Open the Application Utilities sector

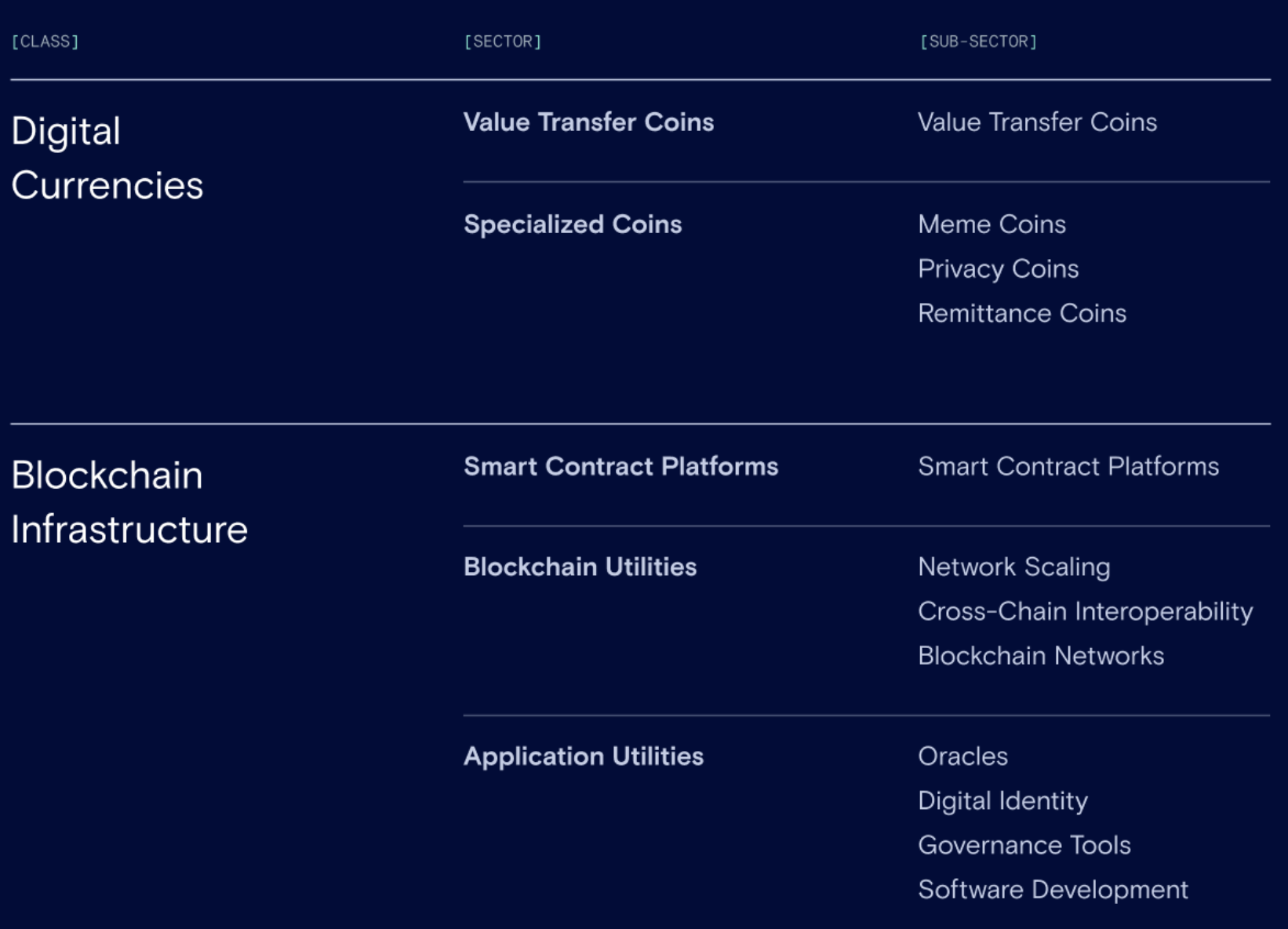[584, 756]
